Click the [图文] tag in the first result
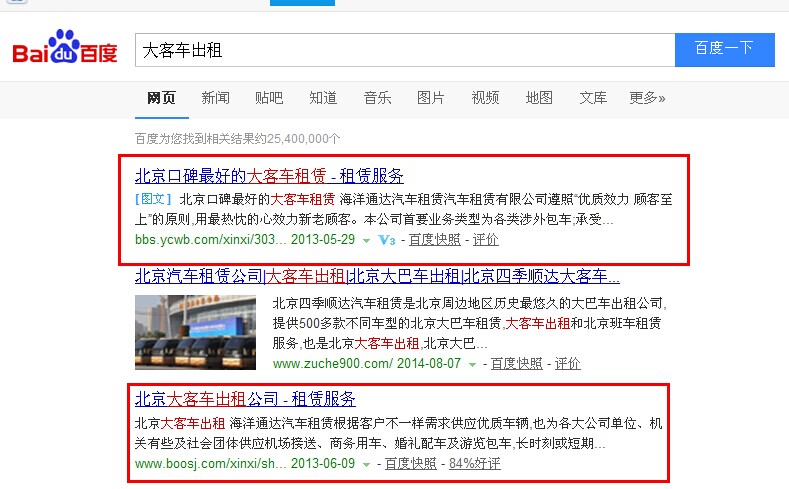Screen dimensions: 789x489 pyautogui.click(x=153, y=199)
